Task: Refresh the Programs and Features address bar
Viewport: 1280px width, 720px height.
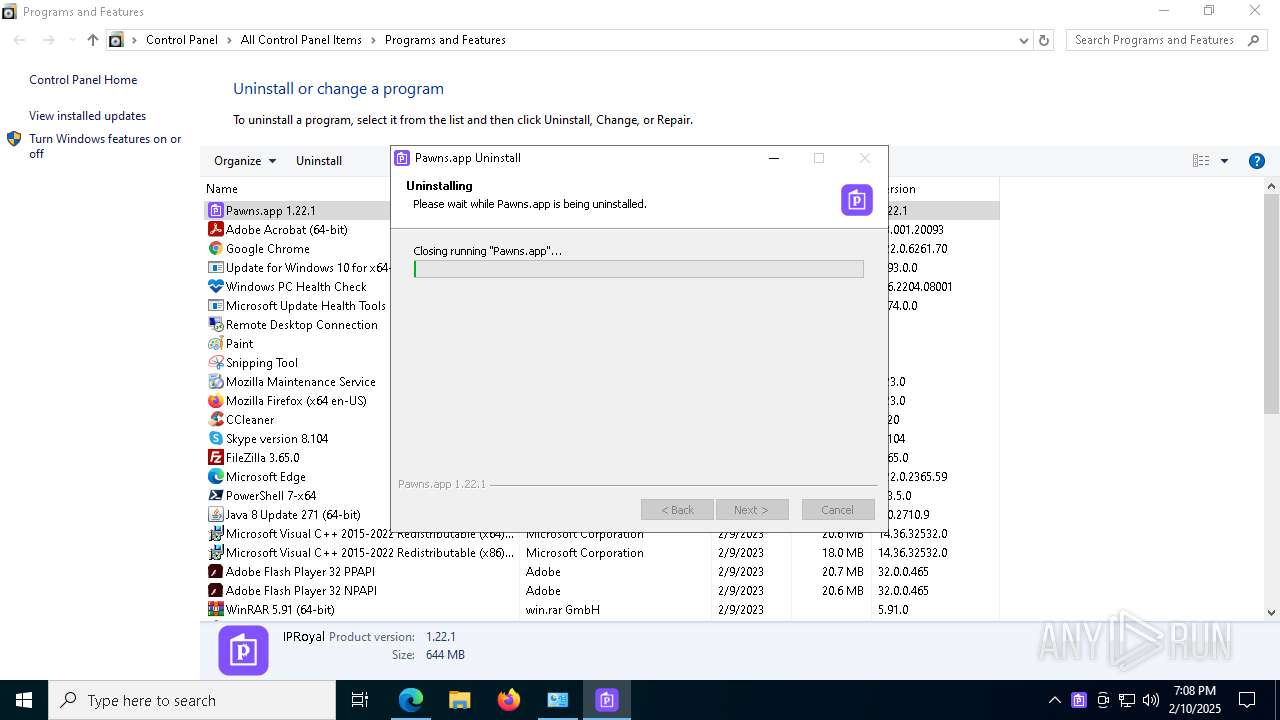Action: (1044, 40)
